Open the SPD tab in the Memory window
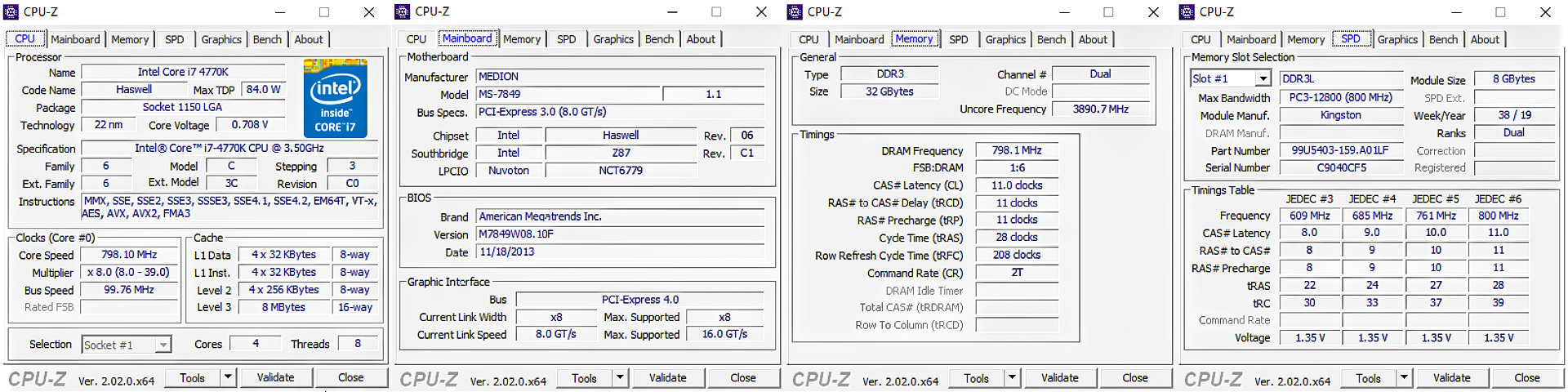1568x392 pixels. [x=959, y=39]
